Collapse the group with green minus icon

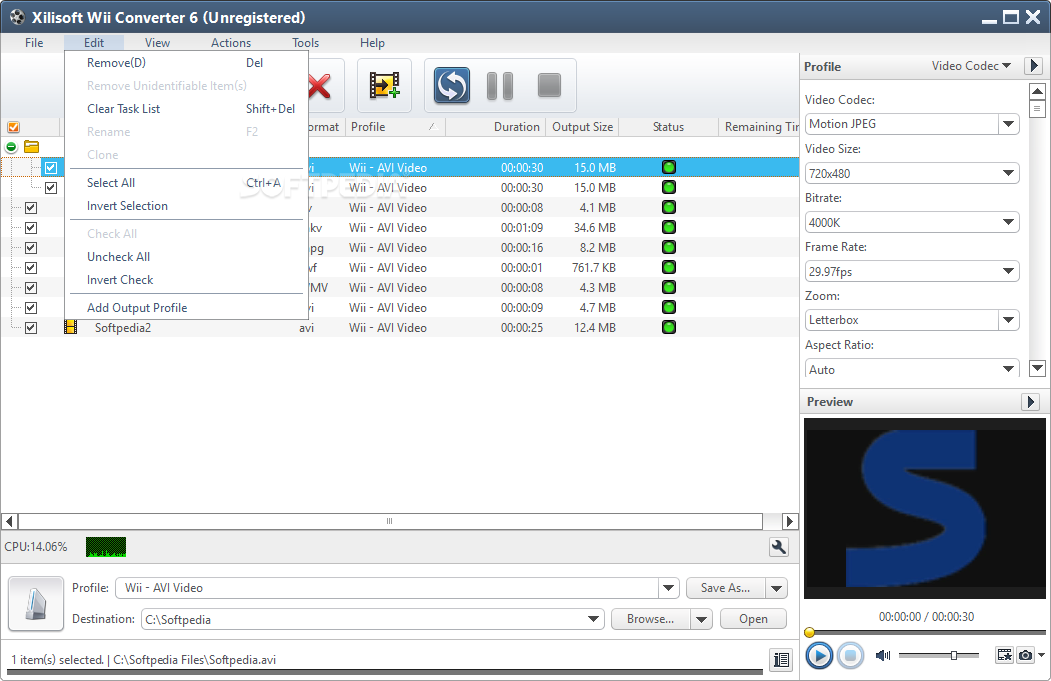(11, 147)
